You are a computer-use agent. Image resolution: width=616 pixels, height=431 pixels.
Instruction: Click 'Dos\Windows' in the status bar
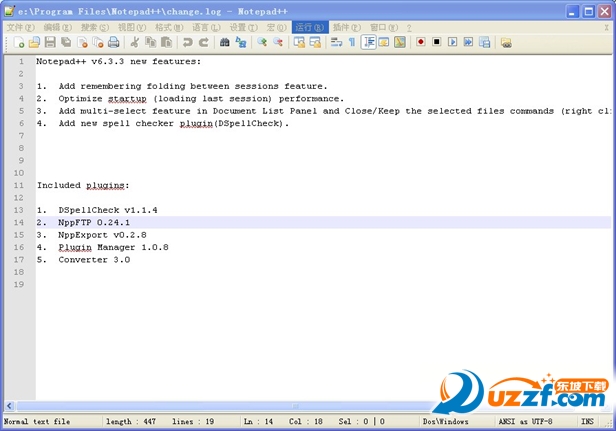click(x=446, y=422)
